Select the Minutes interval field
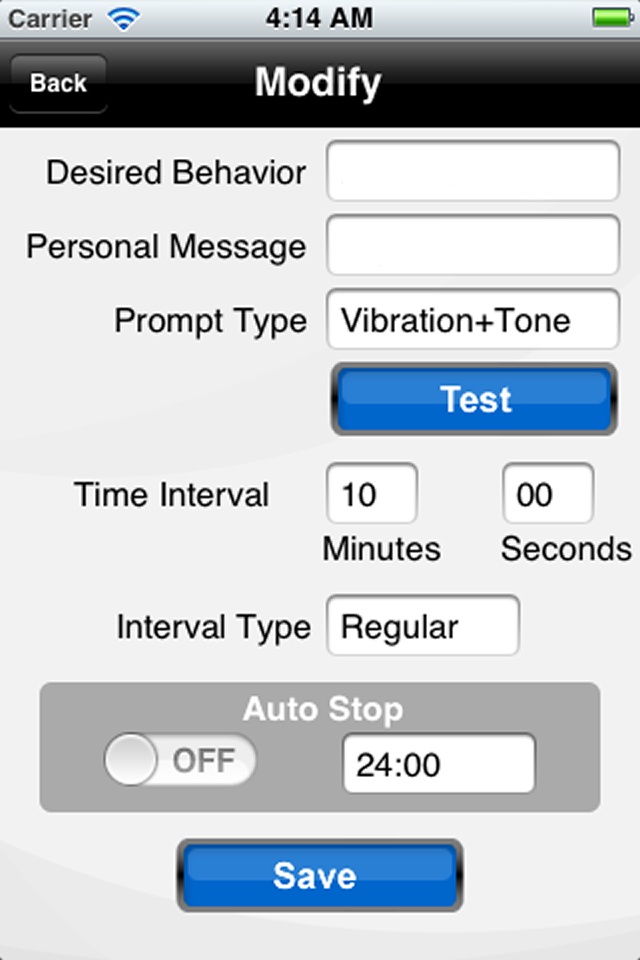Screen dimensions: 640x960 click(x=371, y=494)
